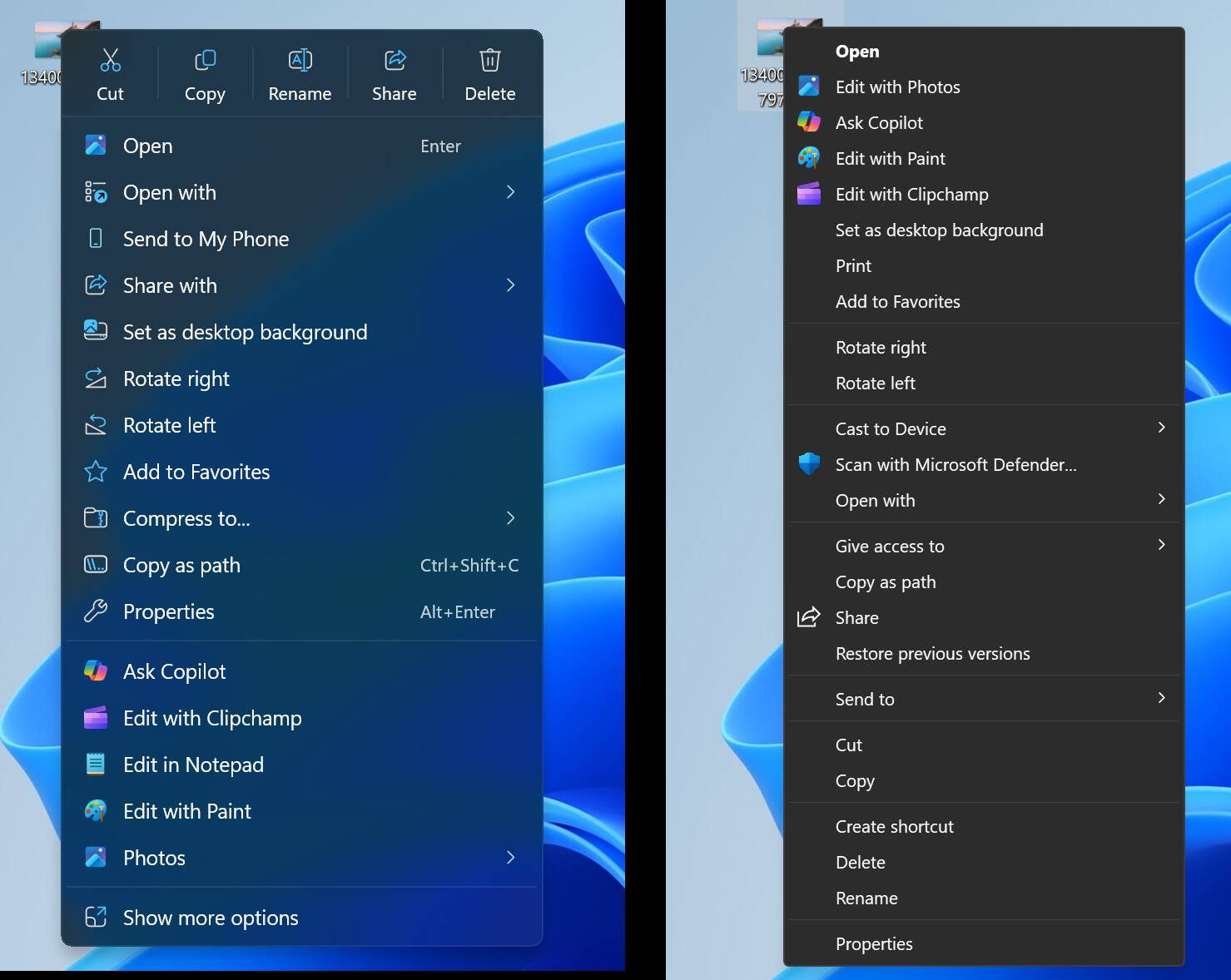Click the Paint palette icon in modern menu

click(x=96, y=811)
